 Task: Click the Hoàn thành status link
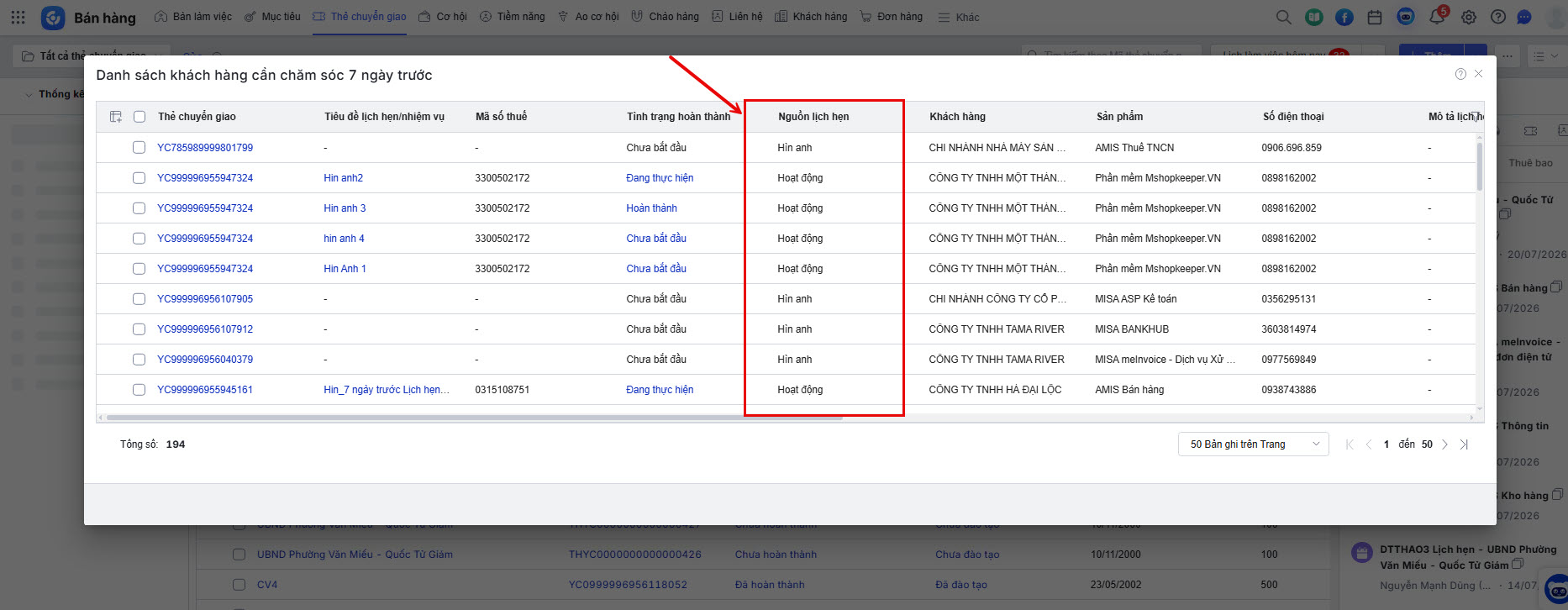[651, 208]
